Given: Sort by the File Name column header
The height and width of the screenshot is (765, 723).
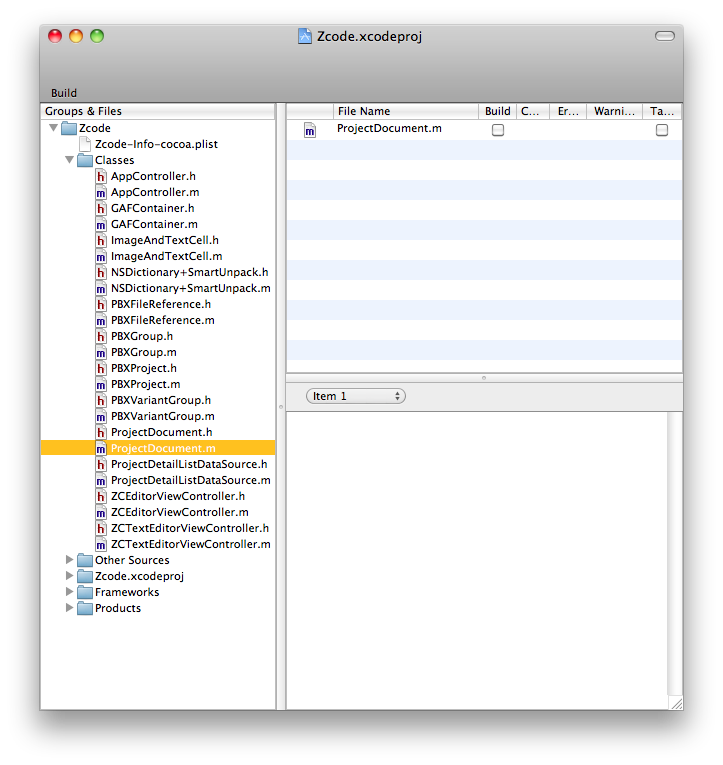Looking at the screenshot, I should click(x=405, y=111).
